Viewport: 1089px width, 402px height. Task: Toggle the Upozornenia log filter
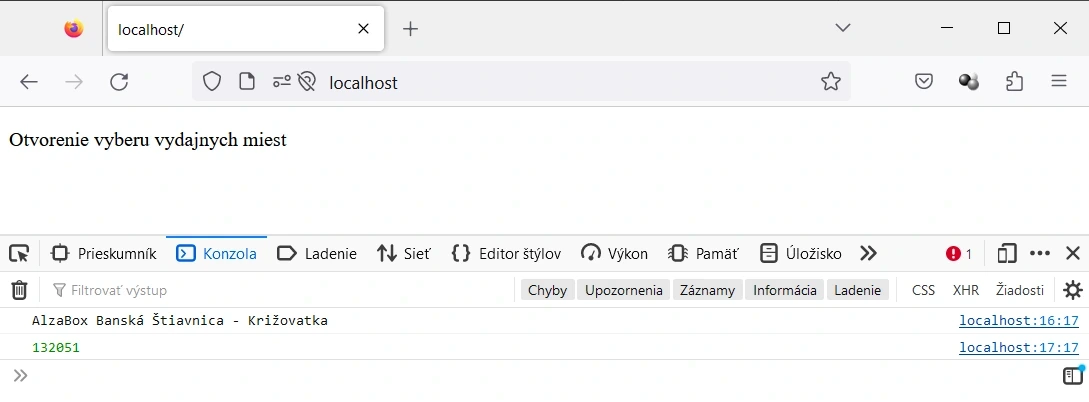[624, 290]
